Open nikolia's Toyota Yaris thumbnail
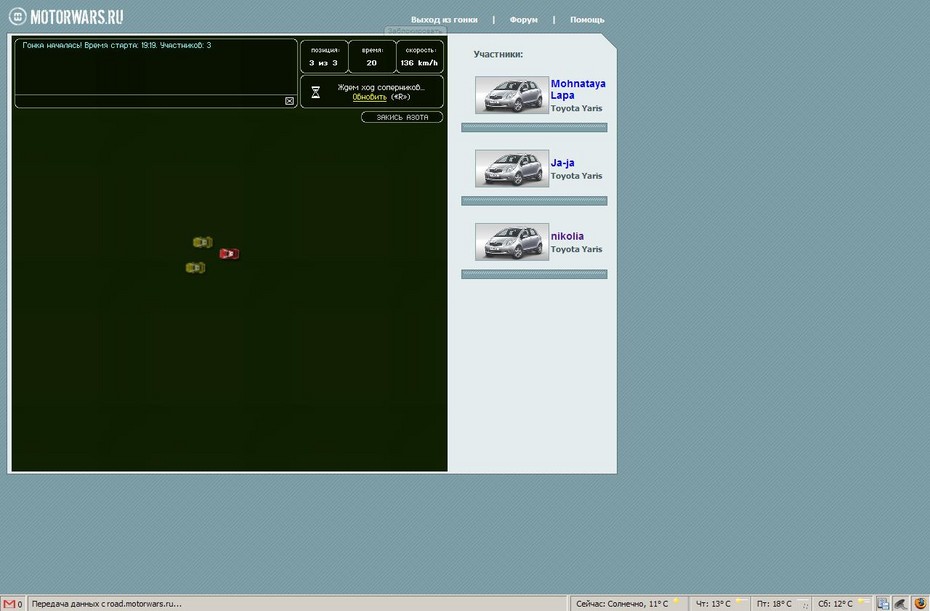930x611 pixels. 512,242
